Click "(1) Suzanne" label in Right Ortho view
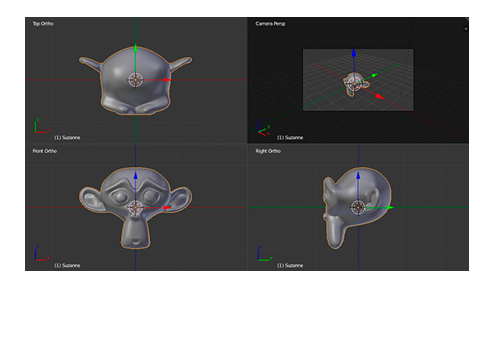480x360 pixels. coord(290,265)
